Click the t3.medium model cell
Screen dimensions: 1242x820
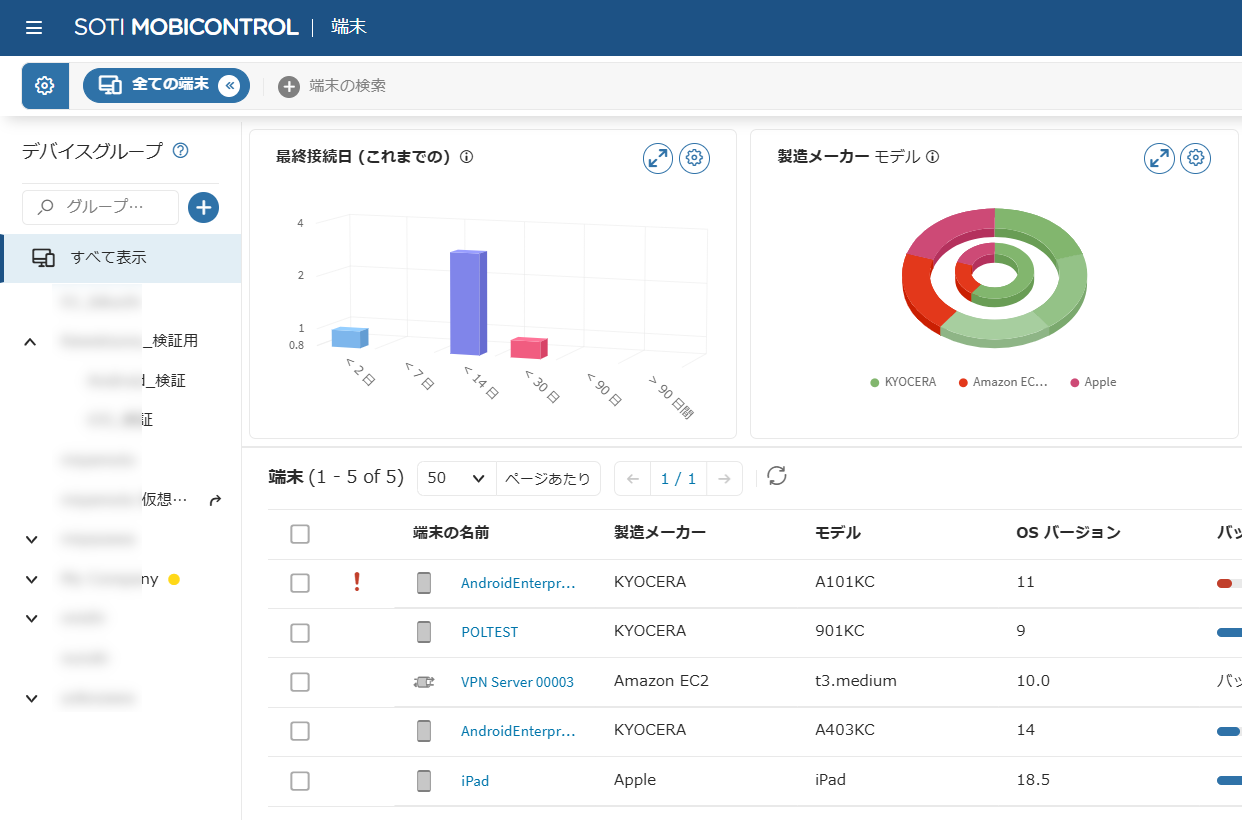856,681
